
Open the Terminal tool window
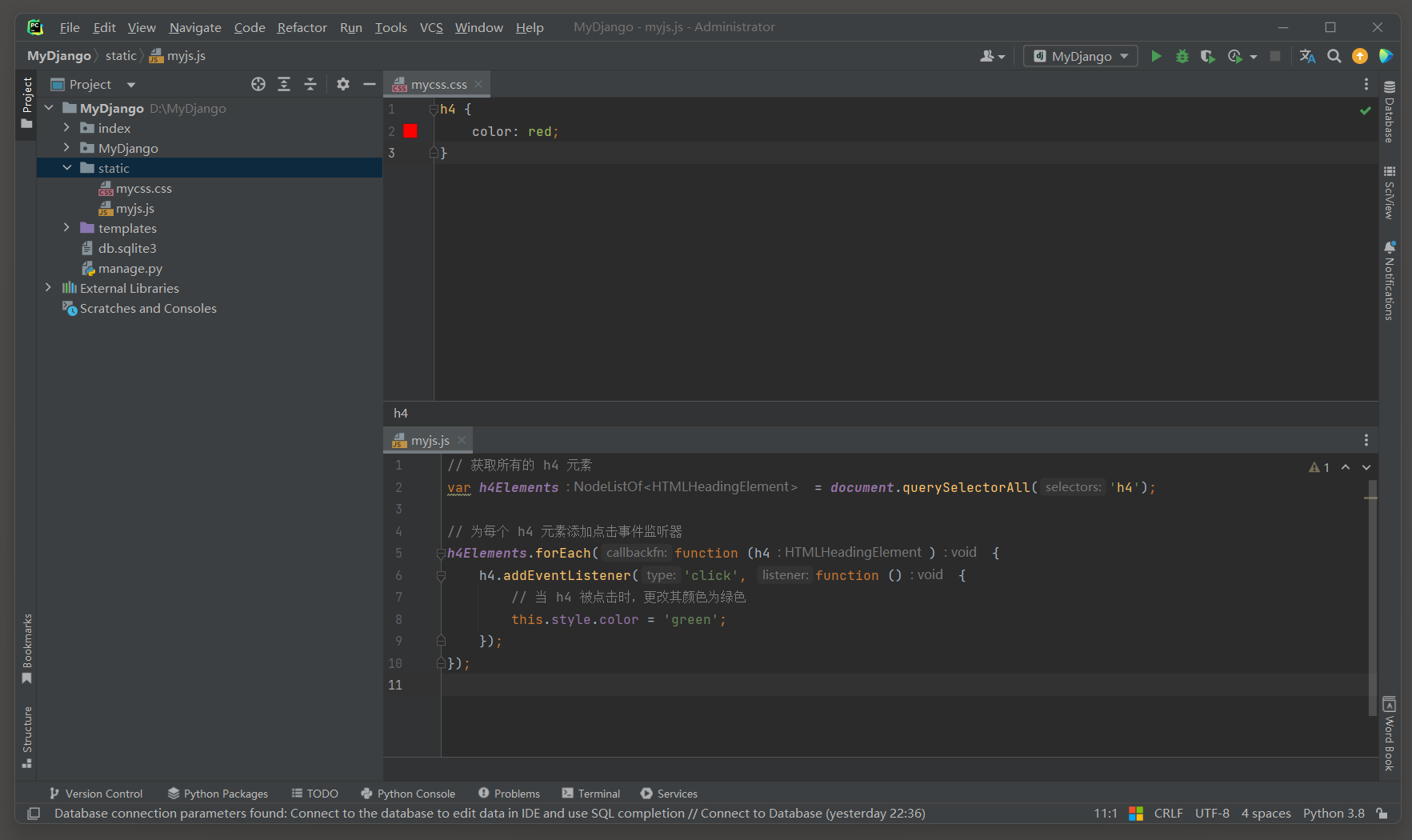591,794
